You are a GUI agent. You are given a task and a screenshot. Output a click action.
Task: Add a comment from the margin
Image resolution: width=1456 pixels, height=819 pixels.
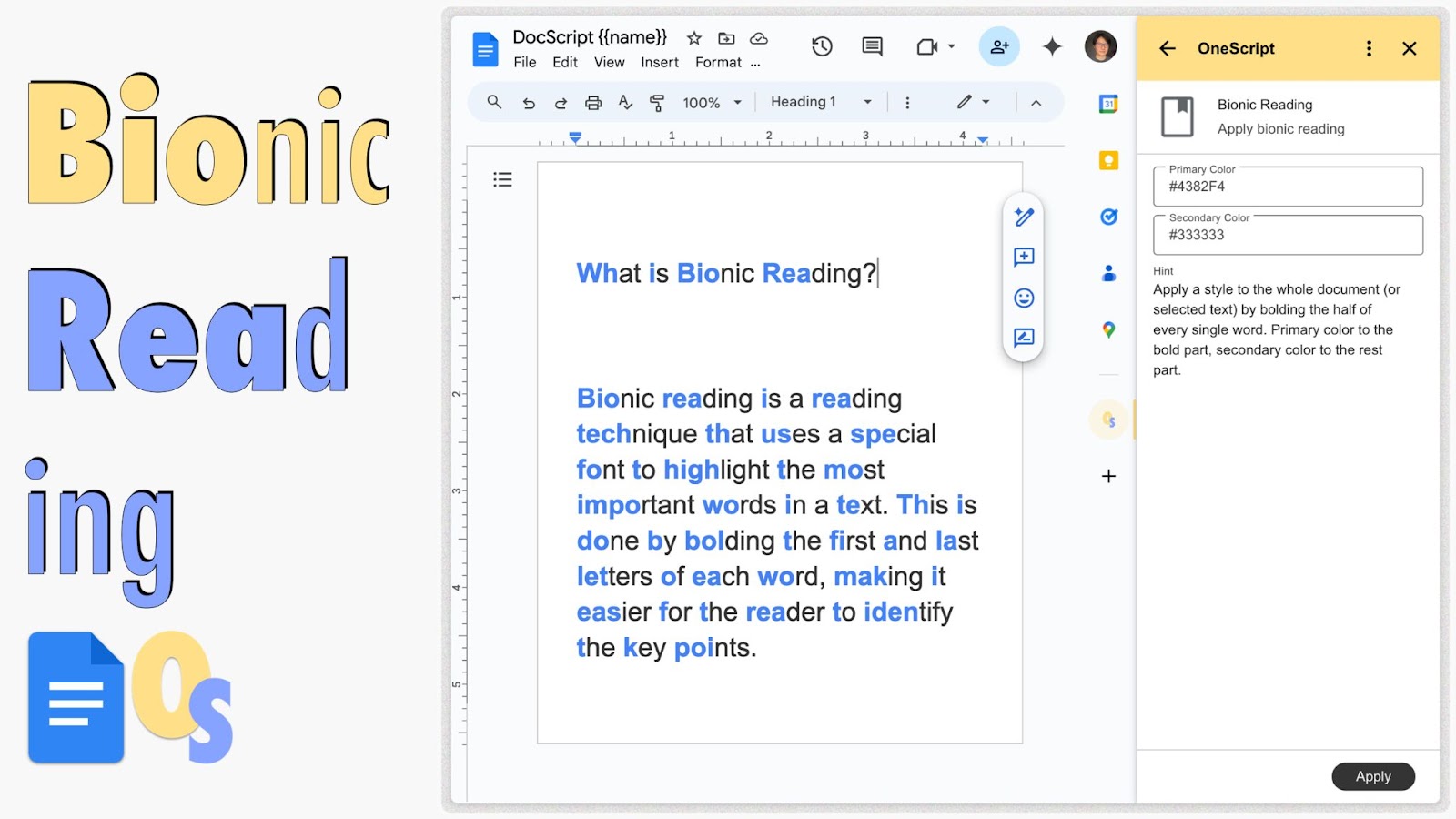[x=1024, y=258]
